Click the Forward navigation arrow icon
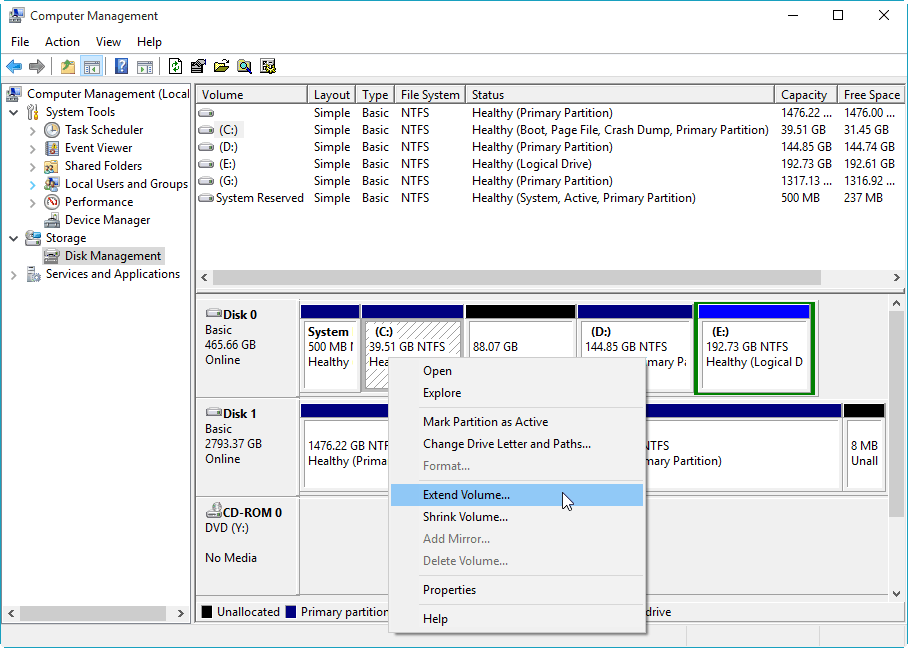 click(x=38, y=66)
